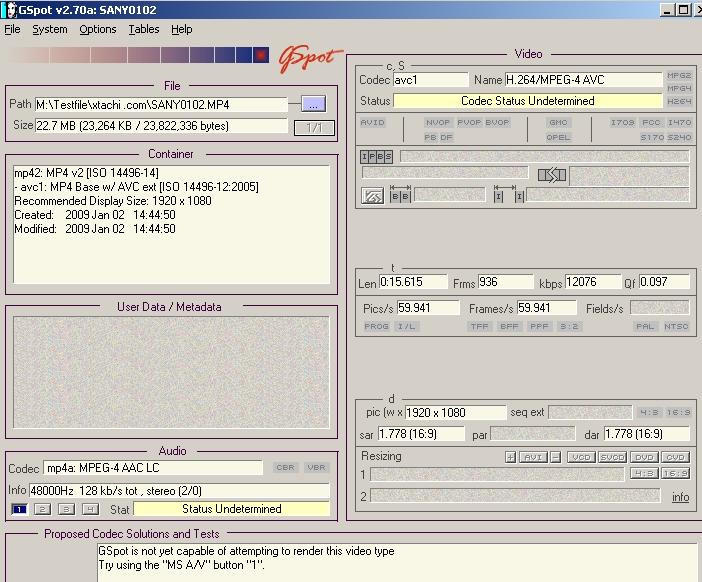Image resolution: width=702 pixels, height=582 pixels.
Task: Click 'Recommended Display Size: 1920 x 1080' line
Action: coord(113,201)
